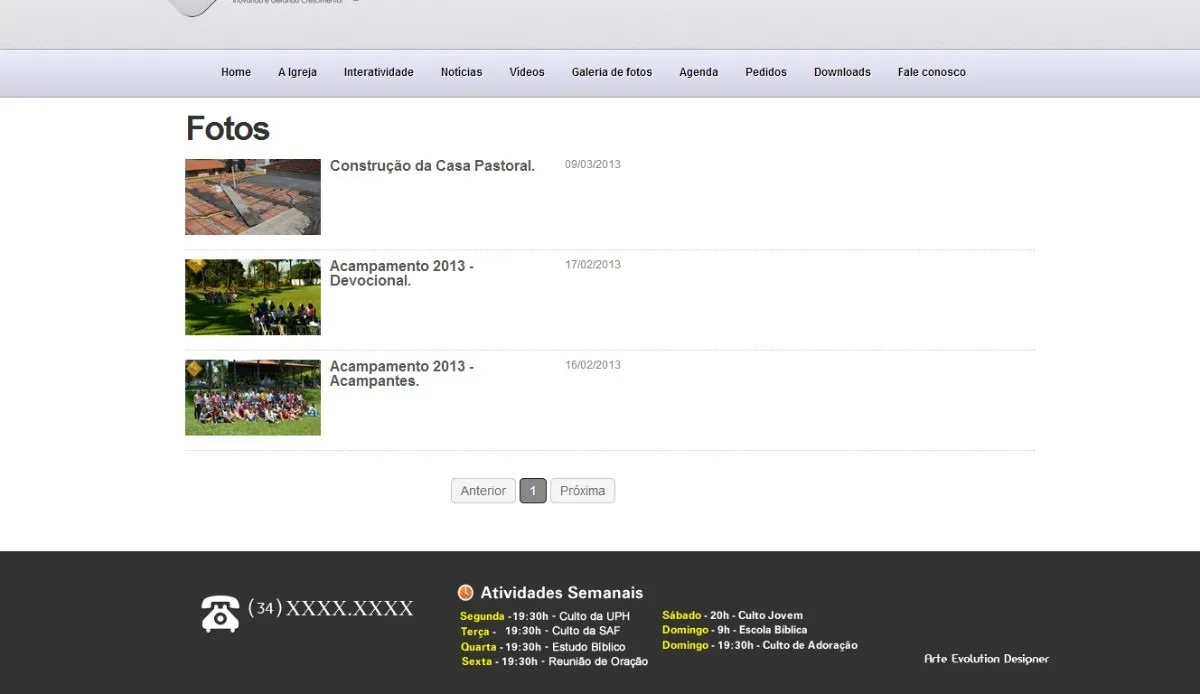Screen dimensions: 1200x694
Task: Select page 1 in the pagination
Action: coord(533,491)
